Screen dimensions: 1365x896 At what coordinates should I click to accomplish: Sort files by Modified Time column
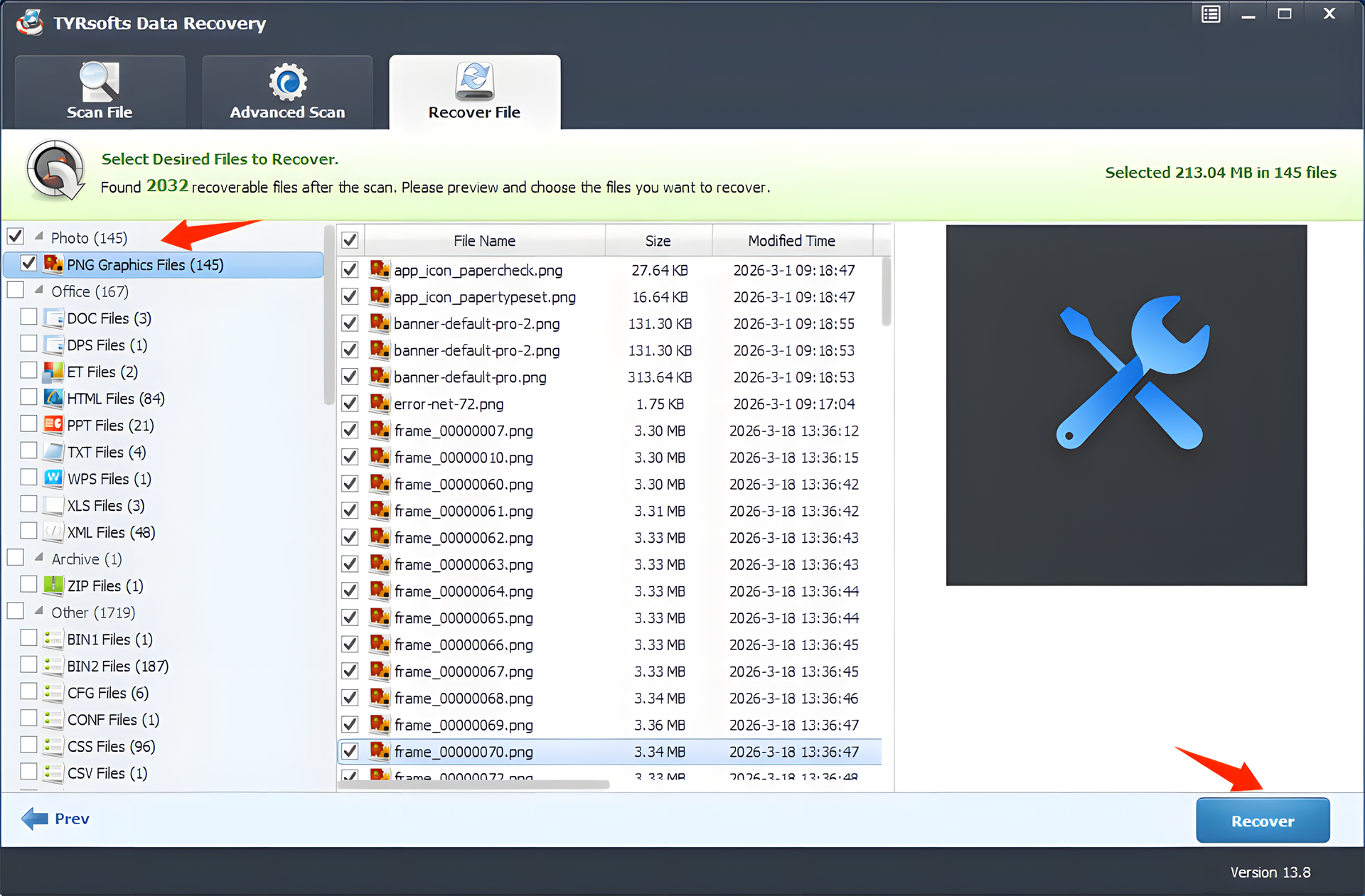pos(791,241)
